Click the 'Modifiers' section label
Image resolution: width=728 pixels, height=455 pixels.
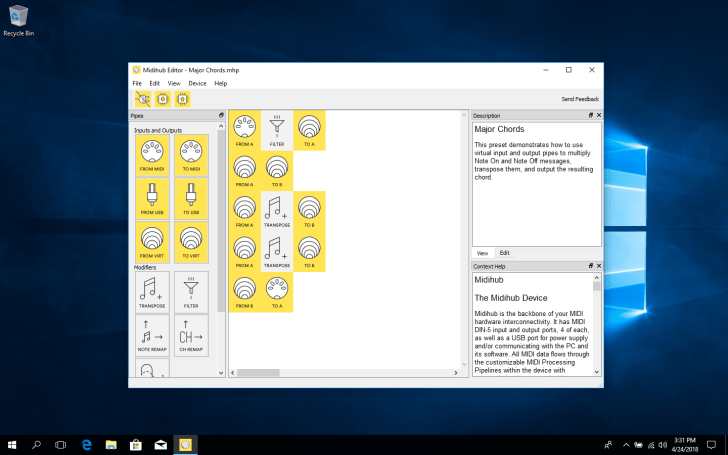145,267
